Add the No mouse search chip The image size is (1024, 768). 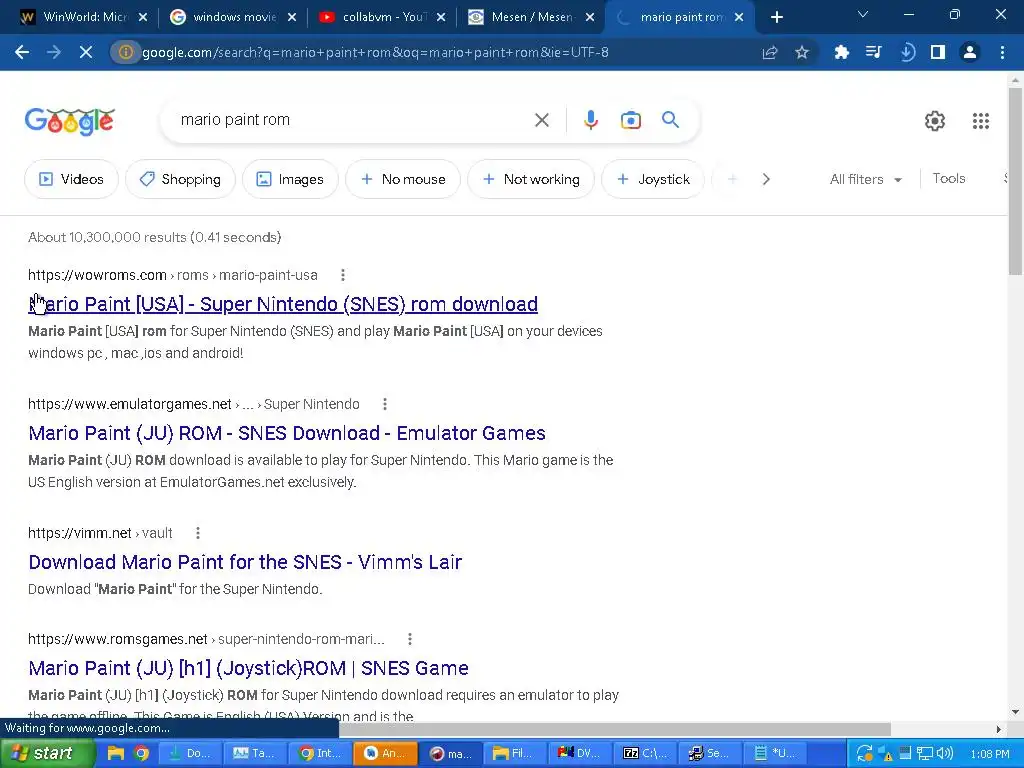pyautogui.click(x=403, y=179)
